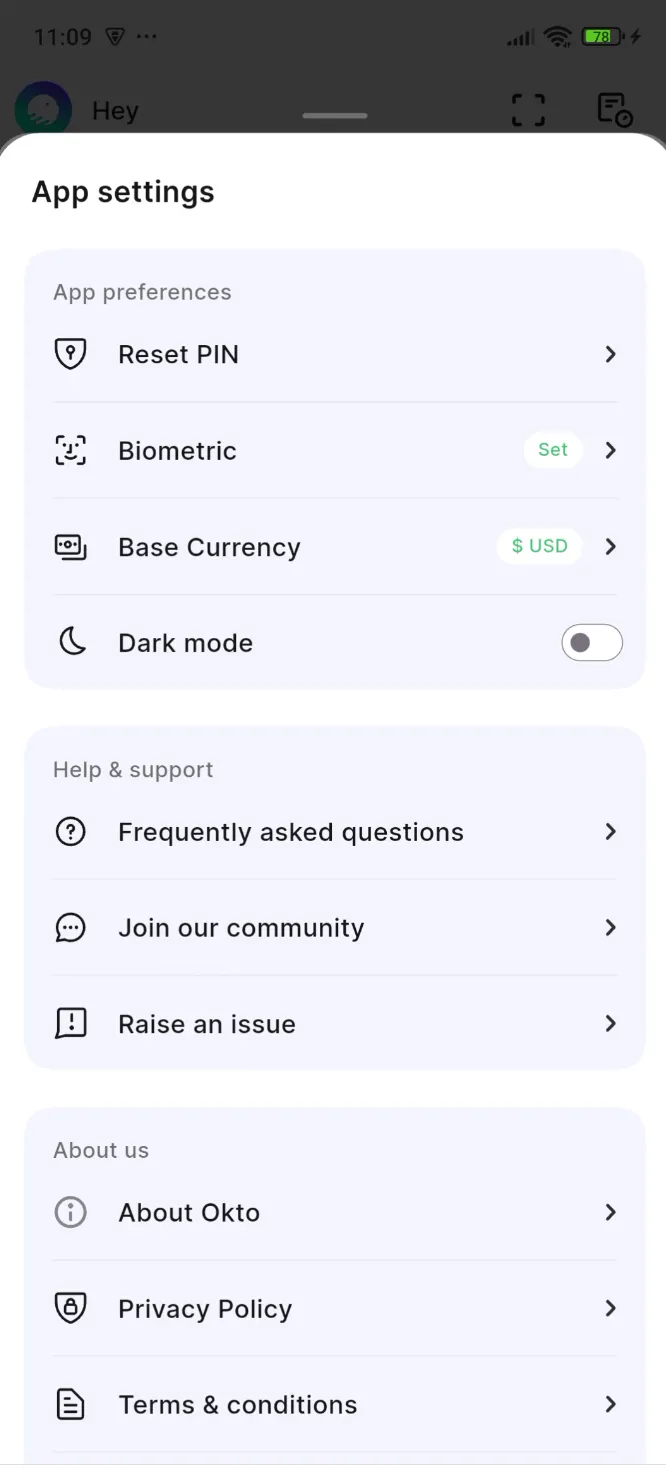
Task: Tap the About Okto info icon
Action: coord(70,1212)
